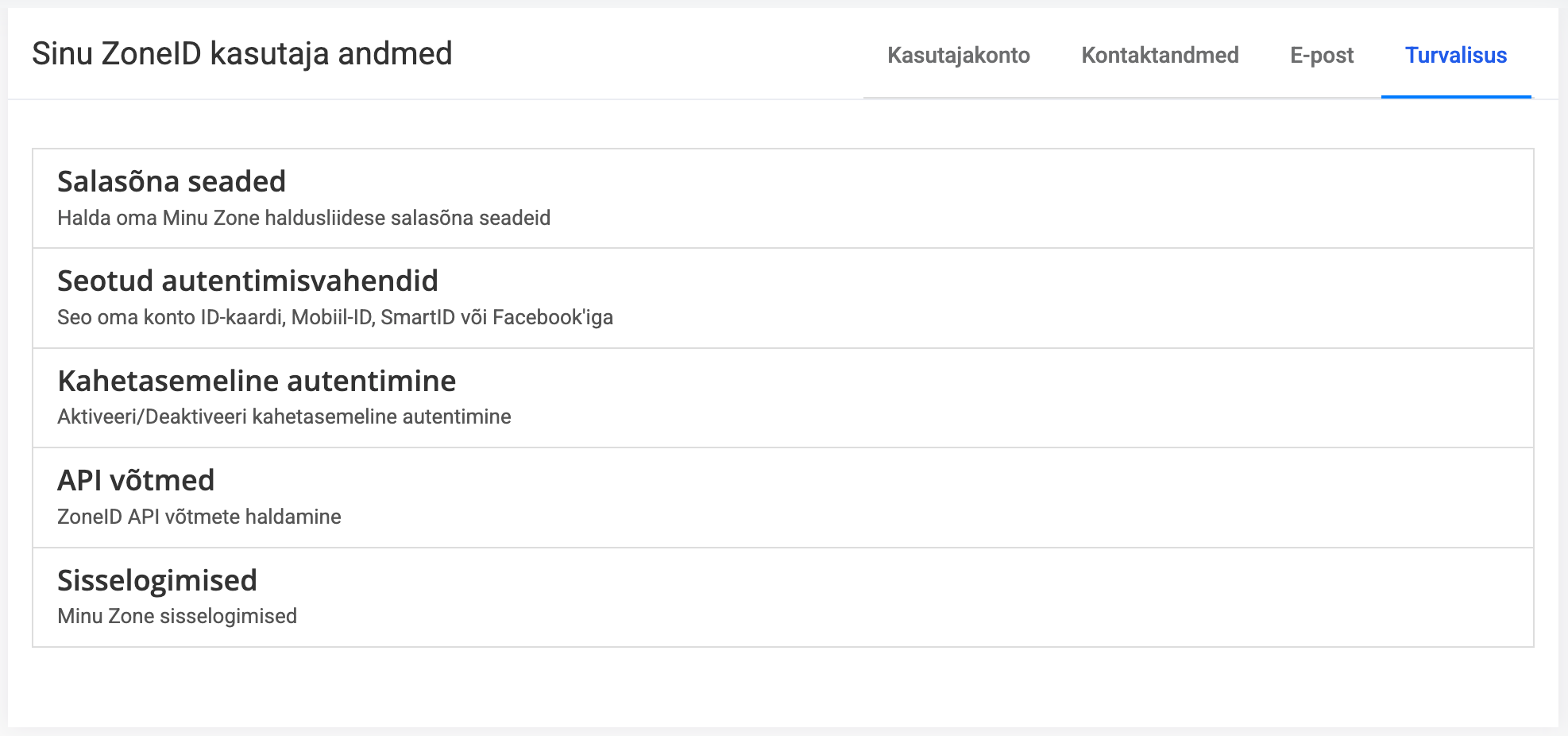This screenshot has width=1568, height=736.
Task: Click 'Seo oma konto ID-kaardi' description text
Action: click(x=334, y=318)
